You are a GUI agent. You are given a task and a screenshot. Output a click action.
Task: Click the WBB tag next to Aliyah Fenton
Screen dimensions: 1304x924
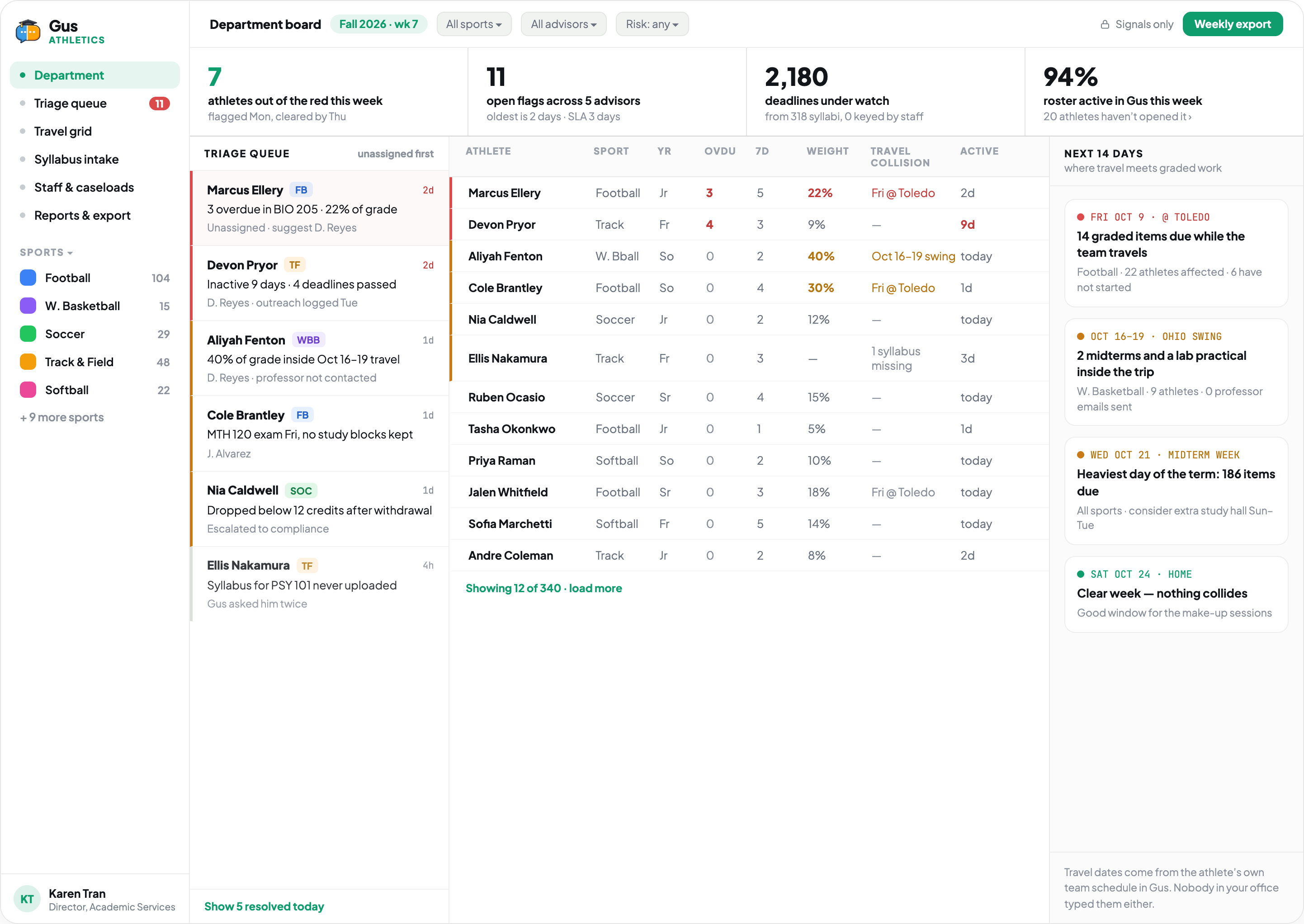[308, 340]
